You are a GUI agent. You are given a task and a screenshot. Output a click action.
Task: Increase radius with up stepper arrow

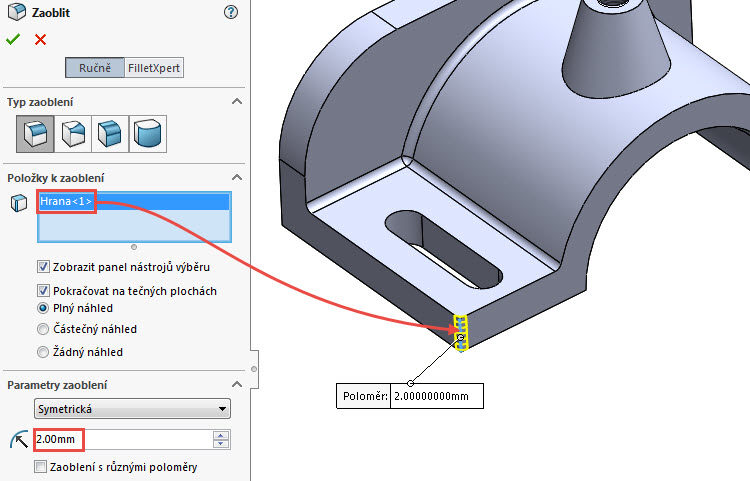(x=221, y=435)
